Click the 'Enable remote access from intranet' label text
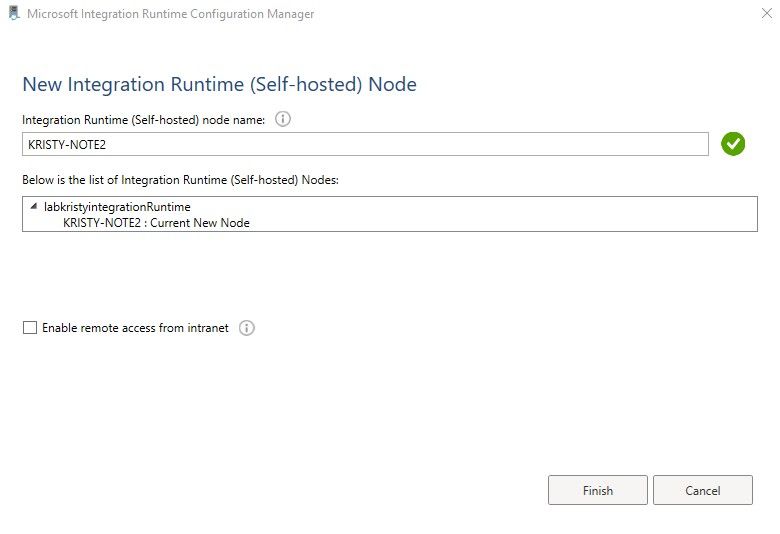Image resolution: width=780 pixels, height=534 pixels. [x=135, y=328]
